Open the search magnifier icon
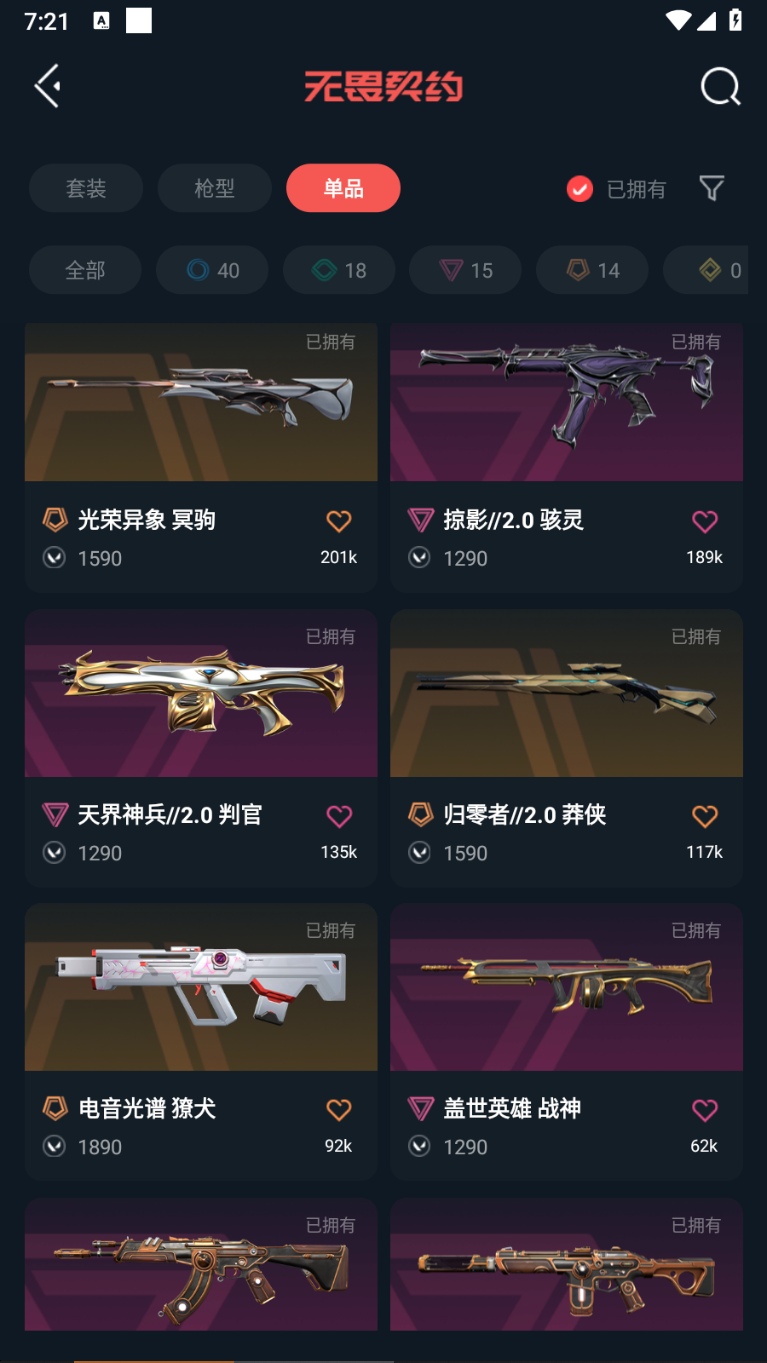The image size is (767, 1363). 720,87
